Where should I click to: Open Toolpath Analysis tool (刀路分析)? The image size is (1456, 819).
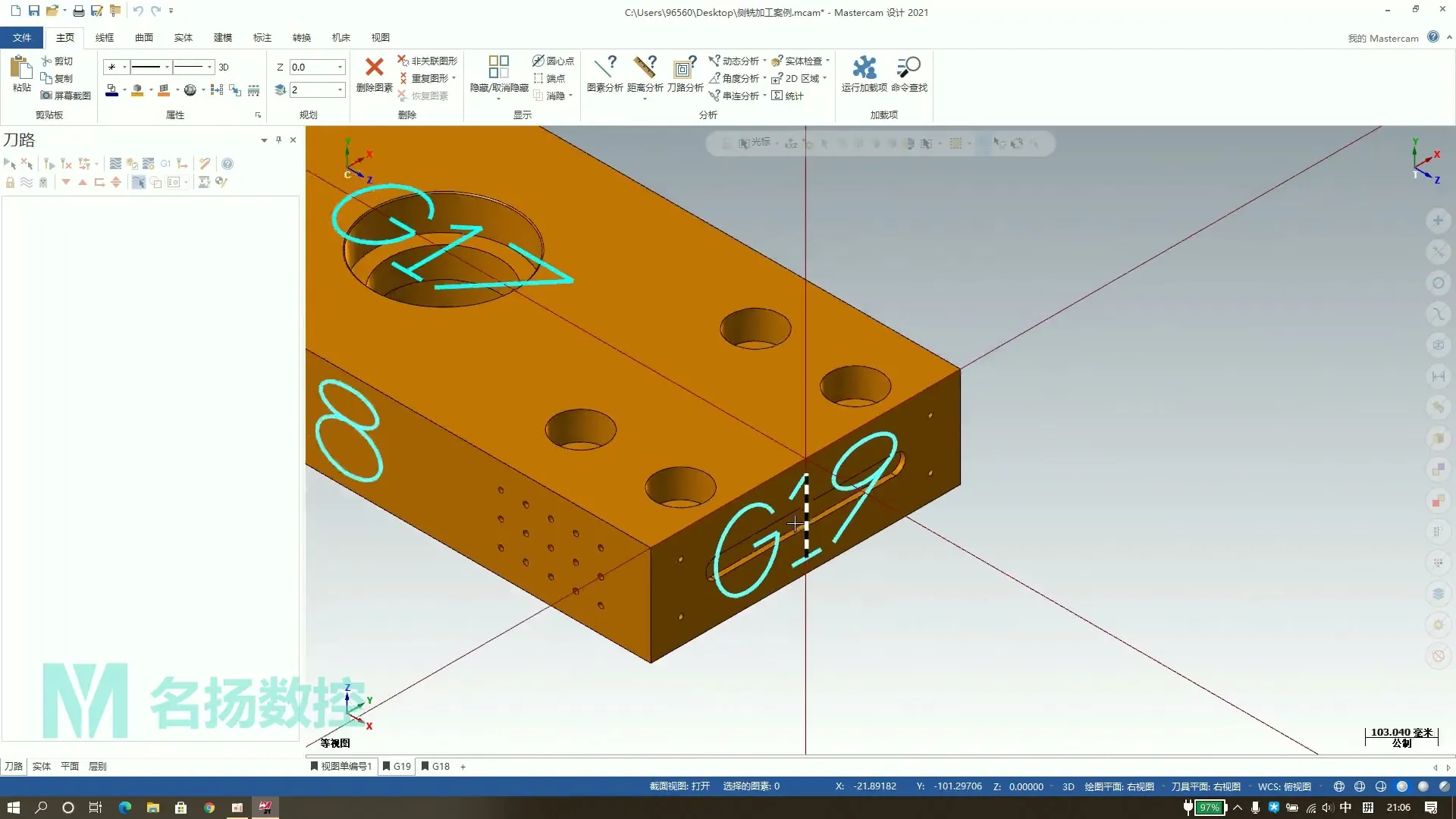(x=685, y=67)
